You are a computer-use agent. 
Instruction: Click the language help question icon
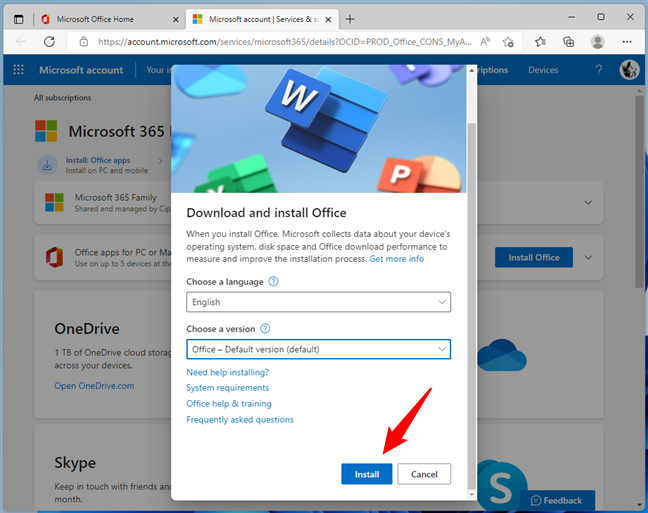[274, 282]
